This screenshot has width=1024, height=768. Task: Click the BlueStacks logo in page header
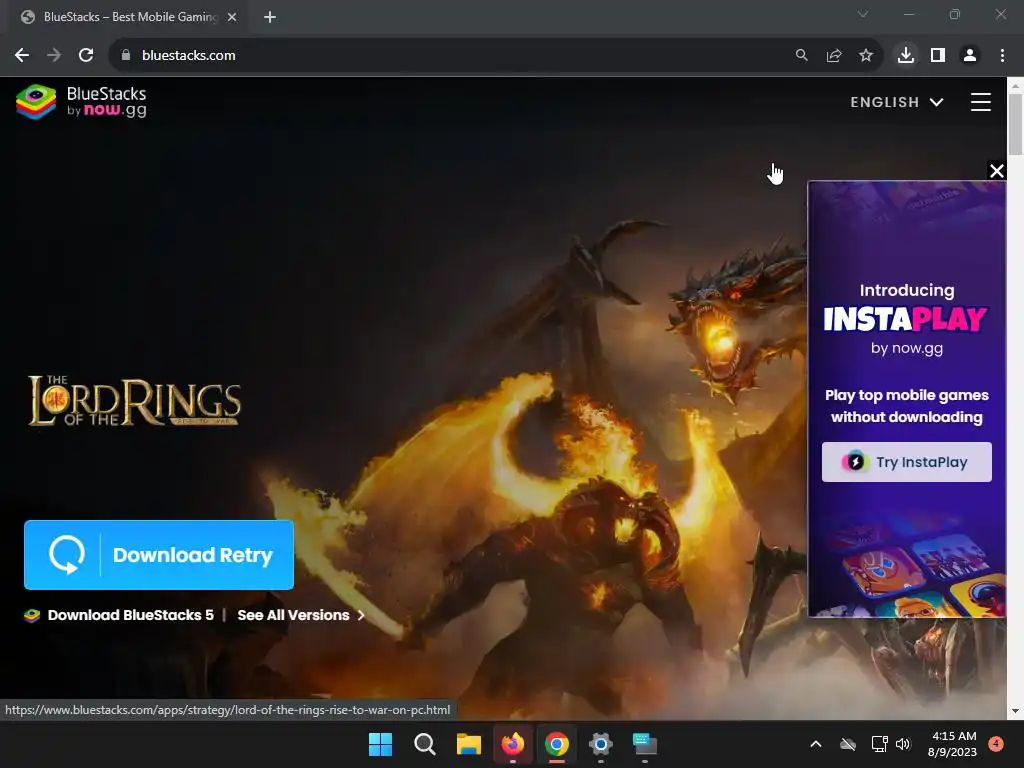click(x=82, y=102)
